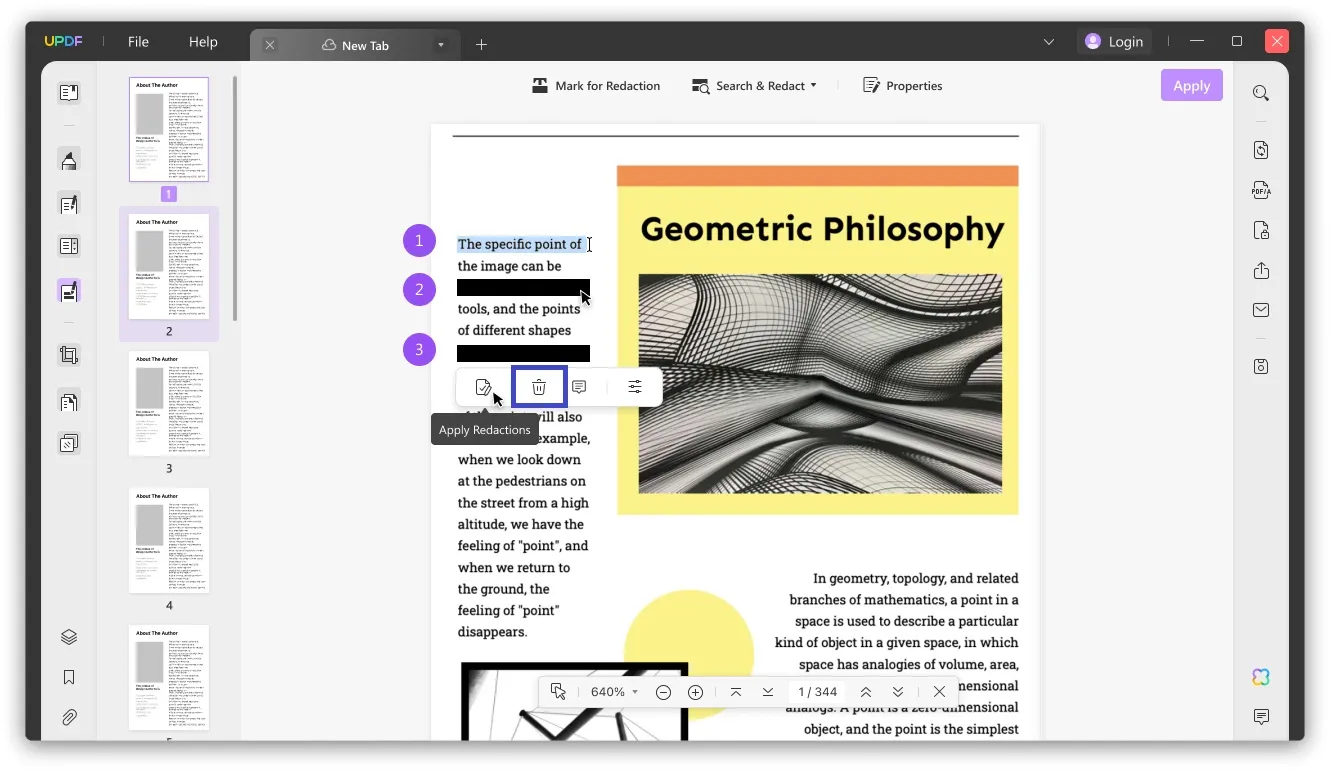Show the Layers panel

tap(69, 637)
